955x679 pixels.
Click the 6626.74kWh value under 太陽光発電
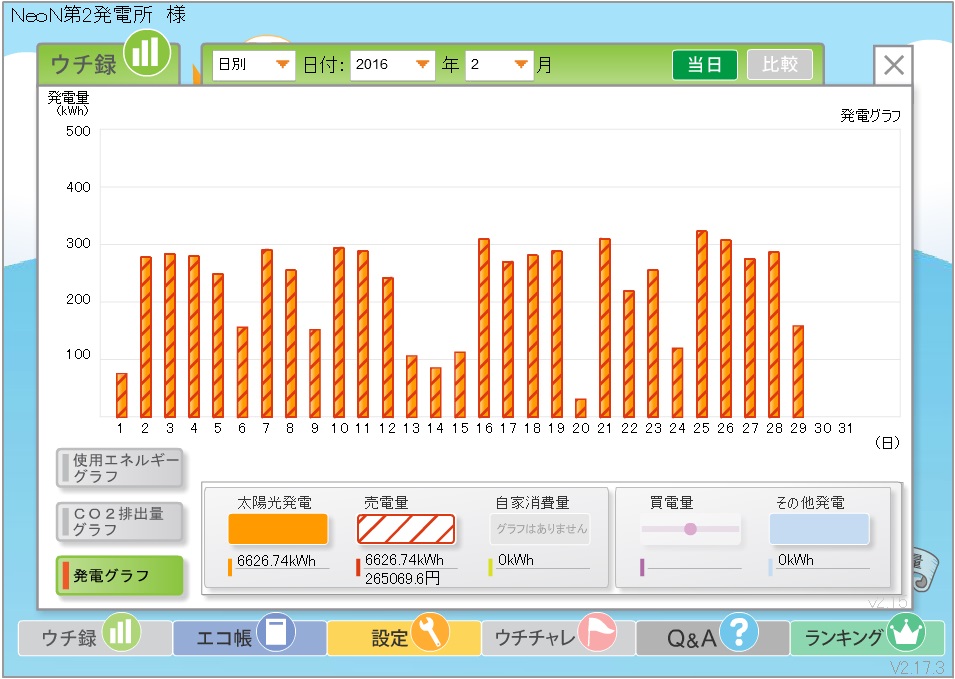(x=277, y=561)
